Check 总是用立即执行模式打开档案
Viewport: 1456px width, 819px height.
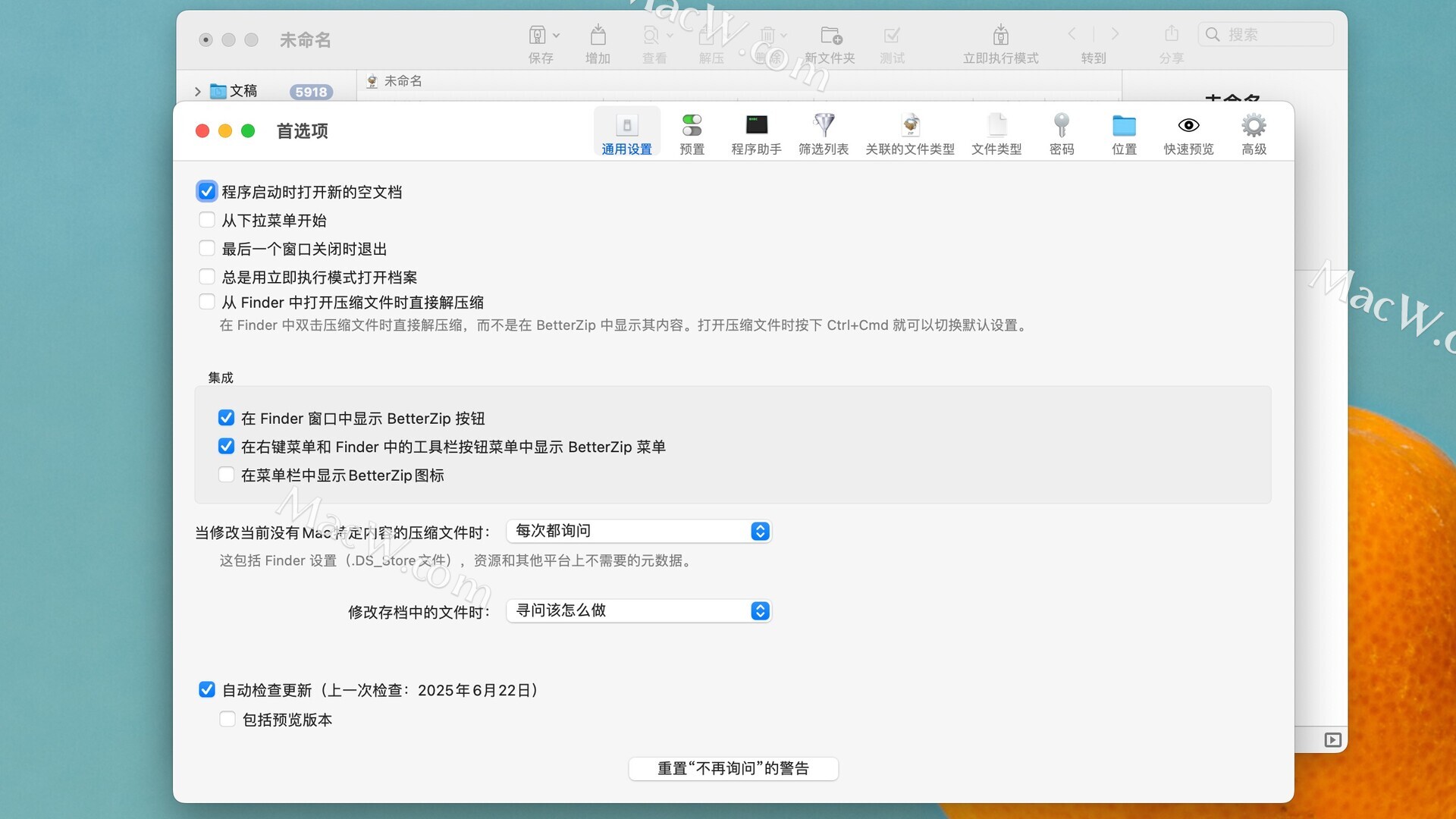206,276
